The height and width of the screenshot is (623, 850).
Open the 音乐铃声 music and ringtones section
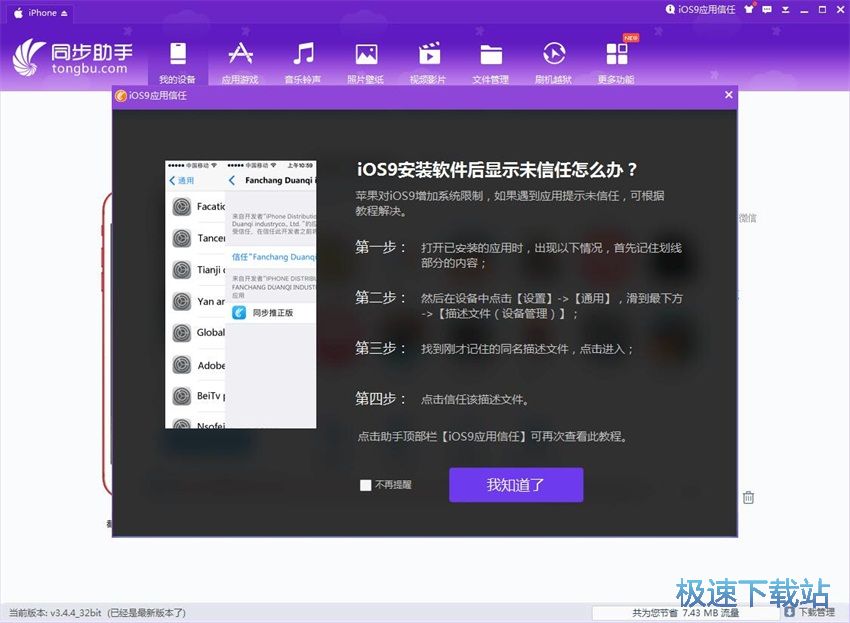tap(303, 62)
